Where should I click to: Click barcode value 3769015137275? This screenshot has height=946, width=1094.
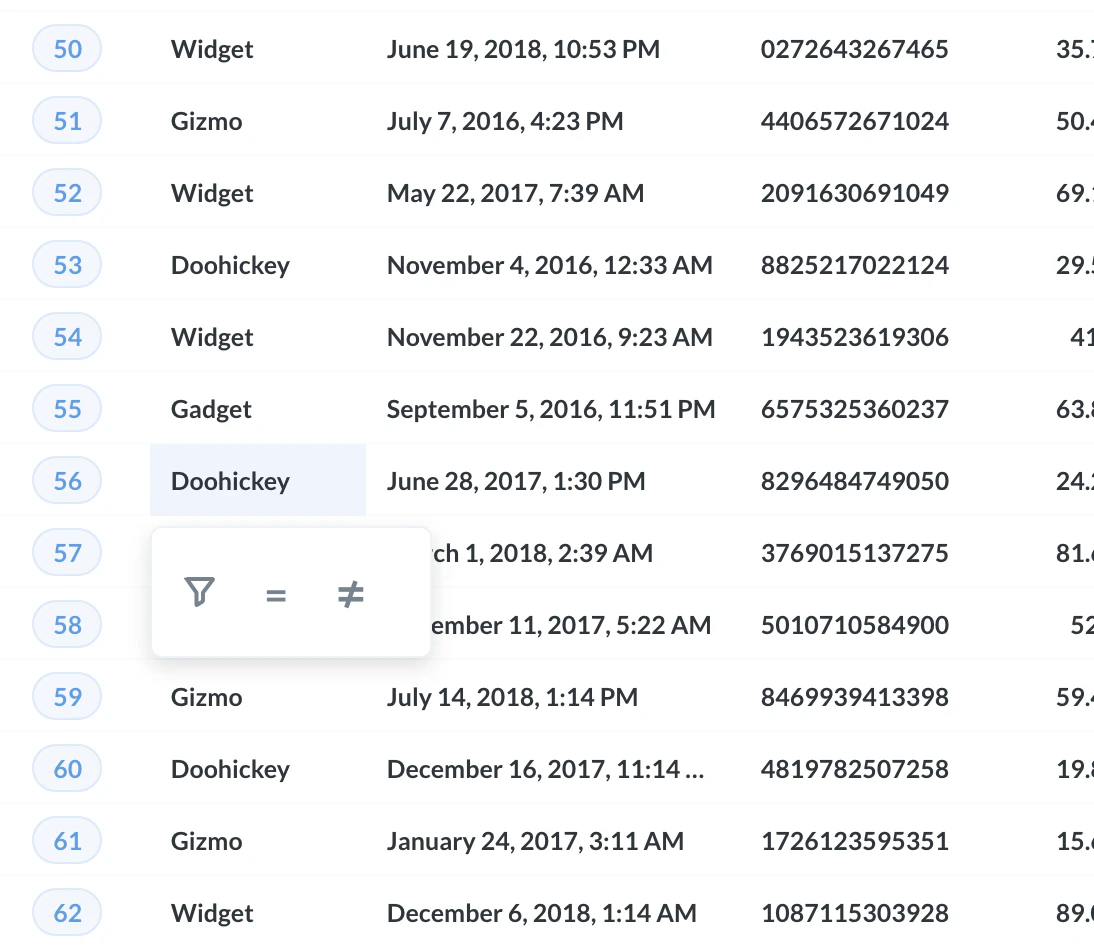[x=855, y=553]
